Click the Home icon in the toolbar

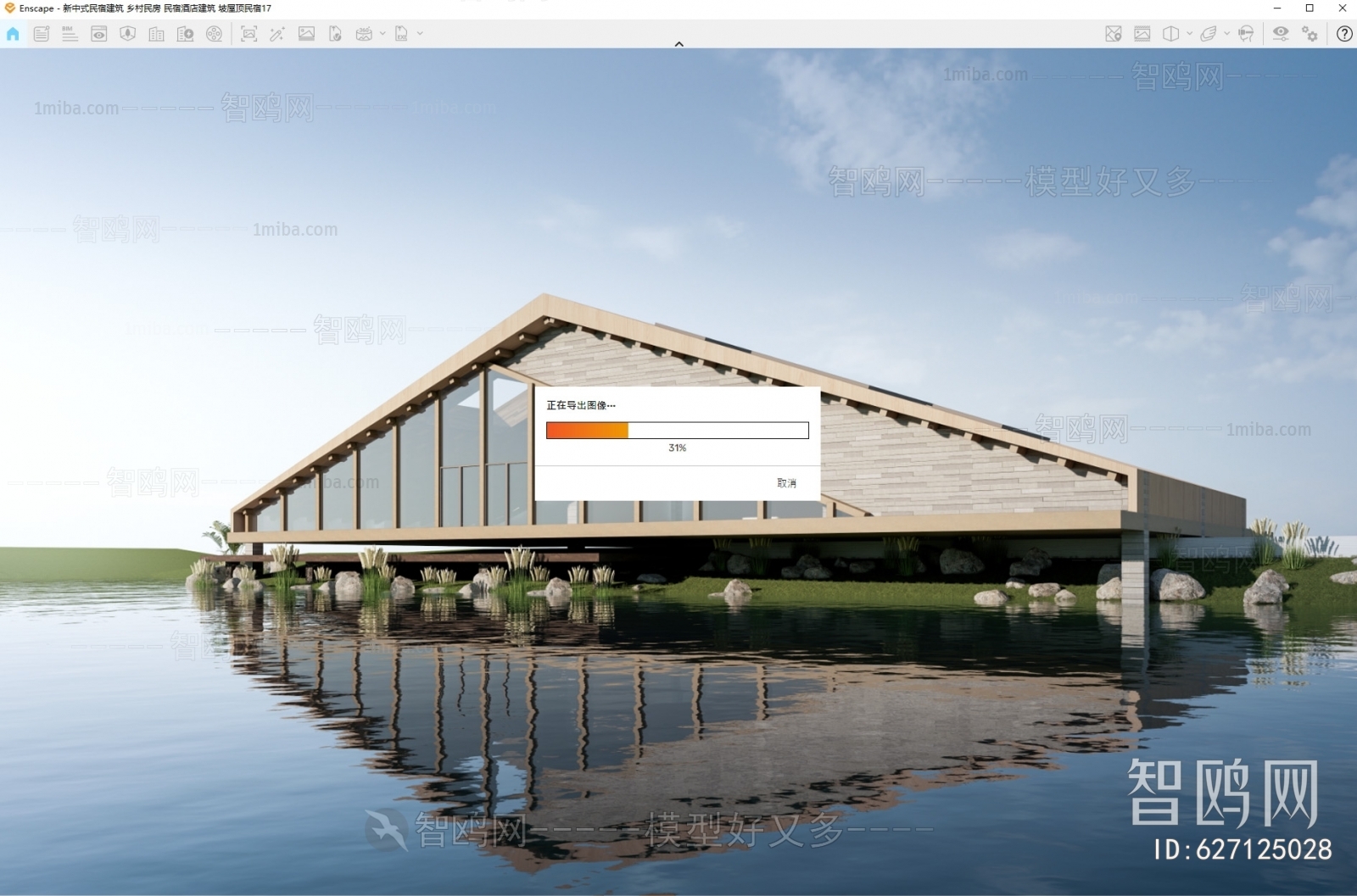pos(13,34)
